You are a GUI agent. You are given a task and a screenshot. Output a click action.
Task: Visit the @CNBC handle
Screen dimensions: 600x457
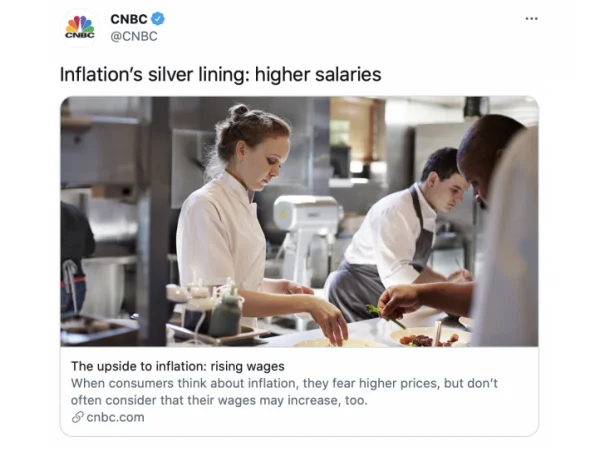[134, 36]
